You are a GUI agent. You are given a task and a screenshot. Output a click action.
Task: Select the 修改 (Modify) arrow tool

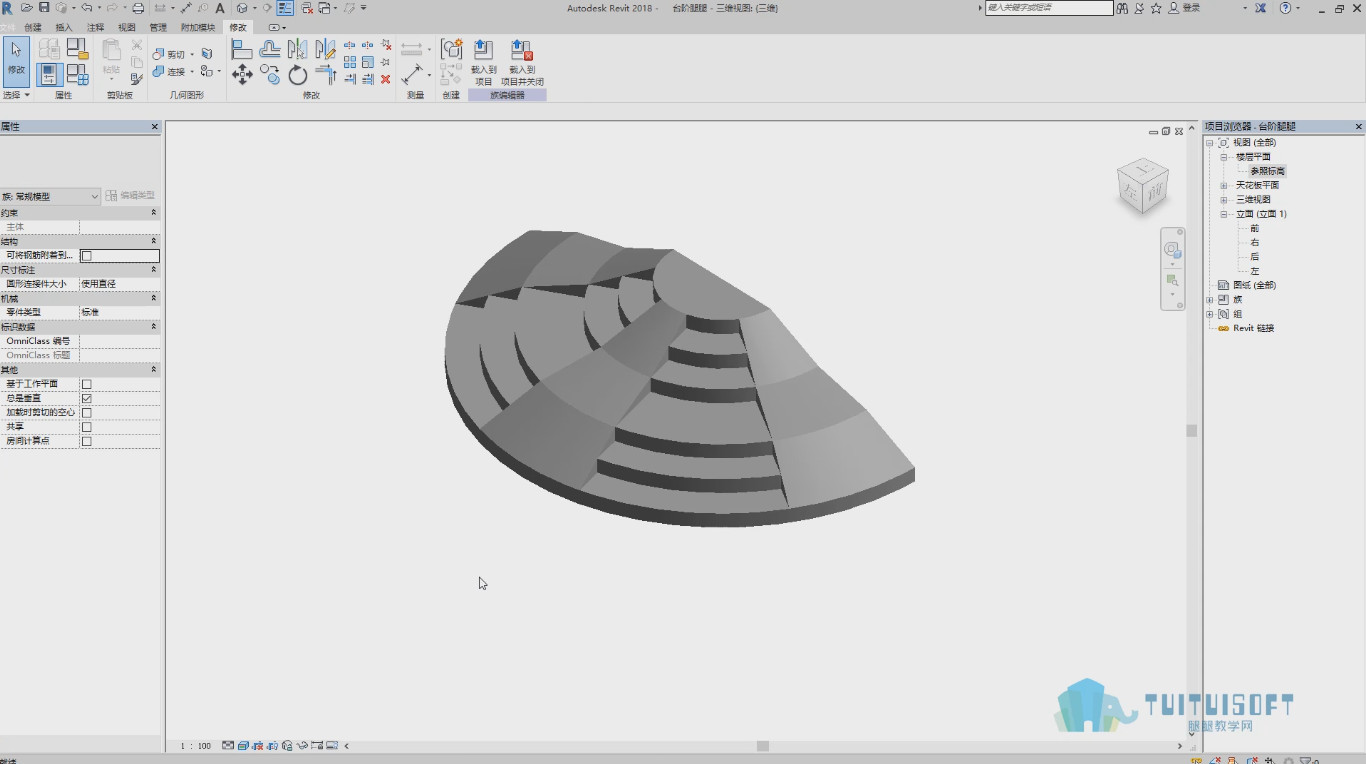click(x=16, y=60)
